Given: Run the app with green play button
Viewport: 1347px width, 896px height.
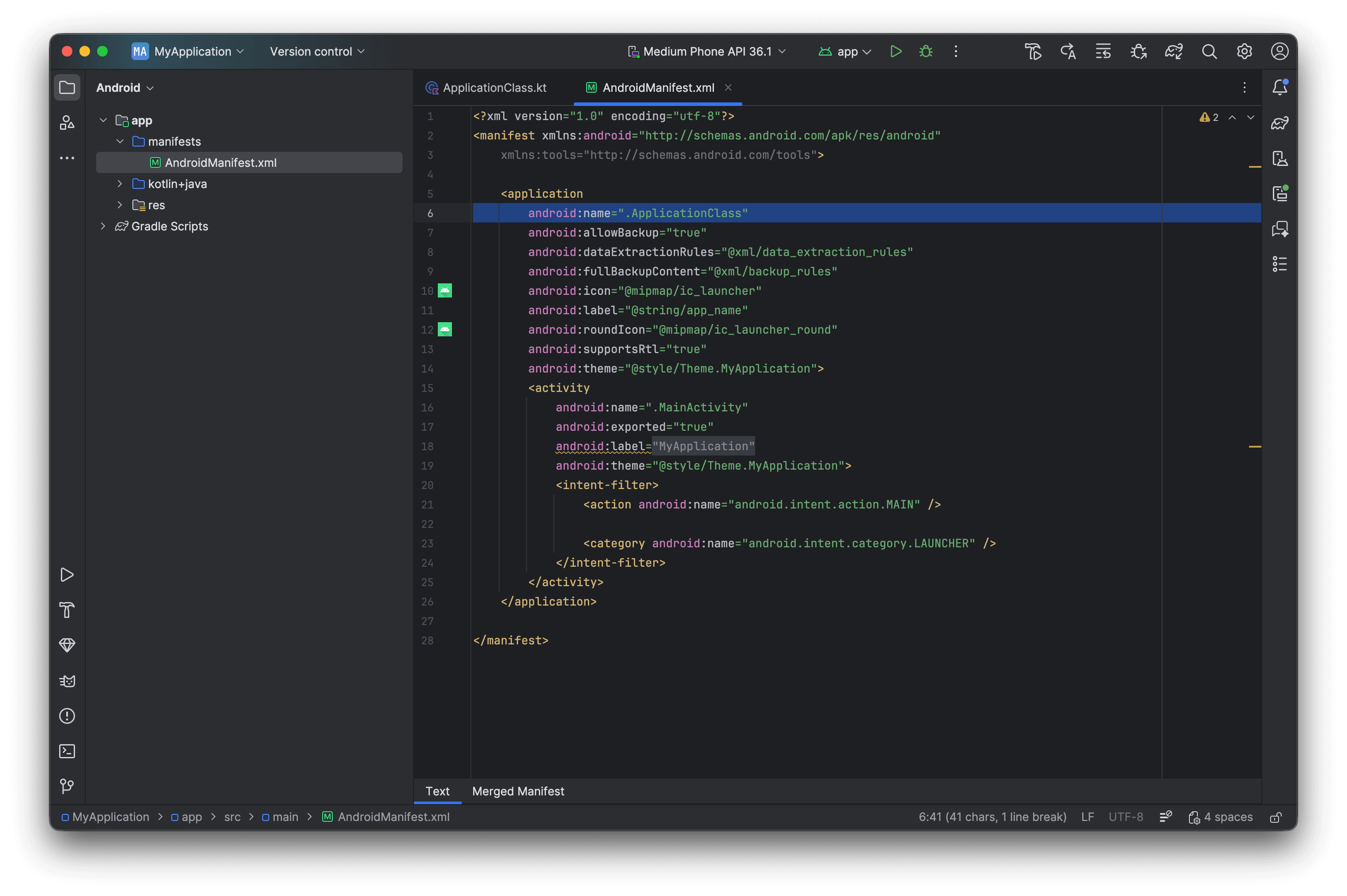Looking at the screenshot, I should coord(895,52).
